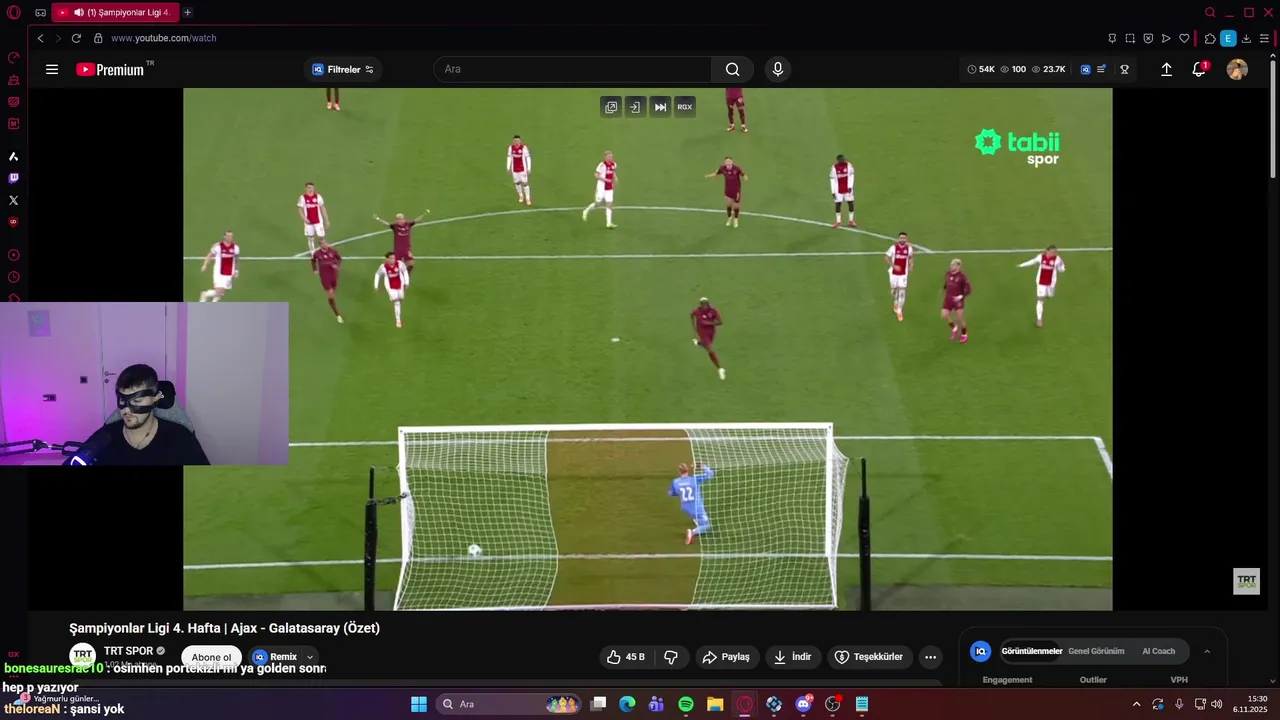
Task: Open a new browser tab
Action: click(x=187, y=12)
